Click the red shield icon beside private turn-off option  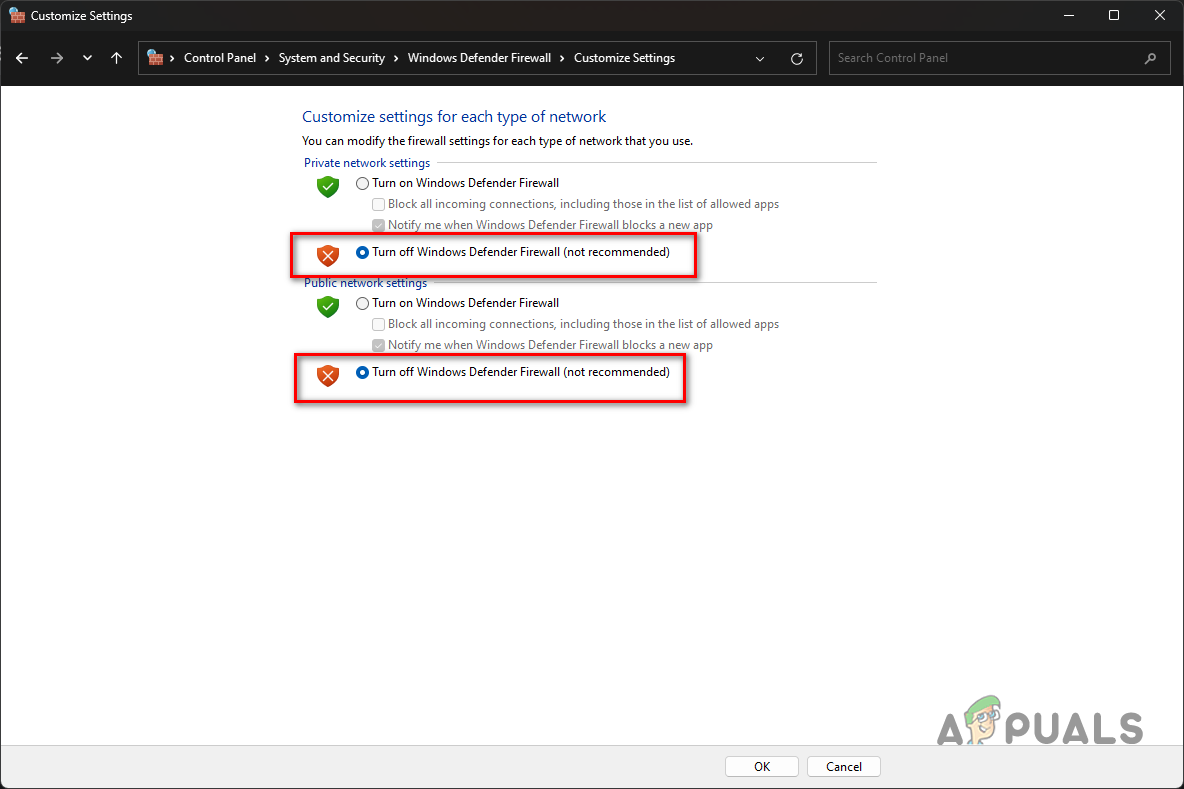(327, 255)
